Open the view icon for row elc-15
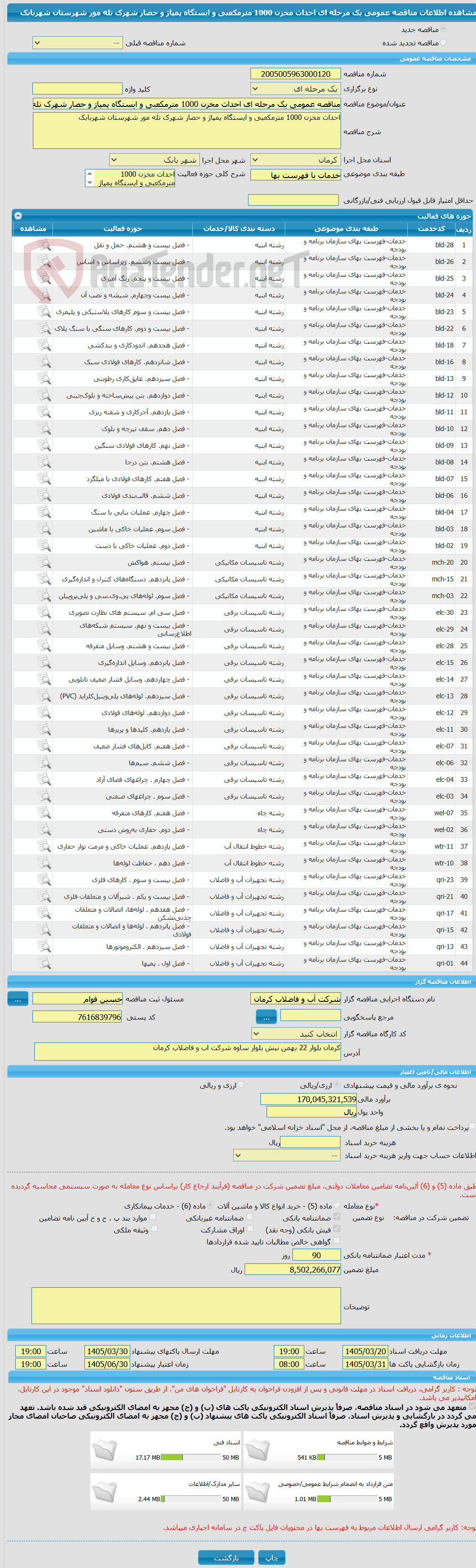 (x=44, y=662)
